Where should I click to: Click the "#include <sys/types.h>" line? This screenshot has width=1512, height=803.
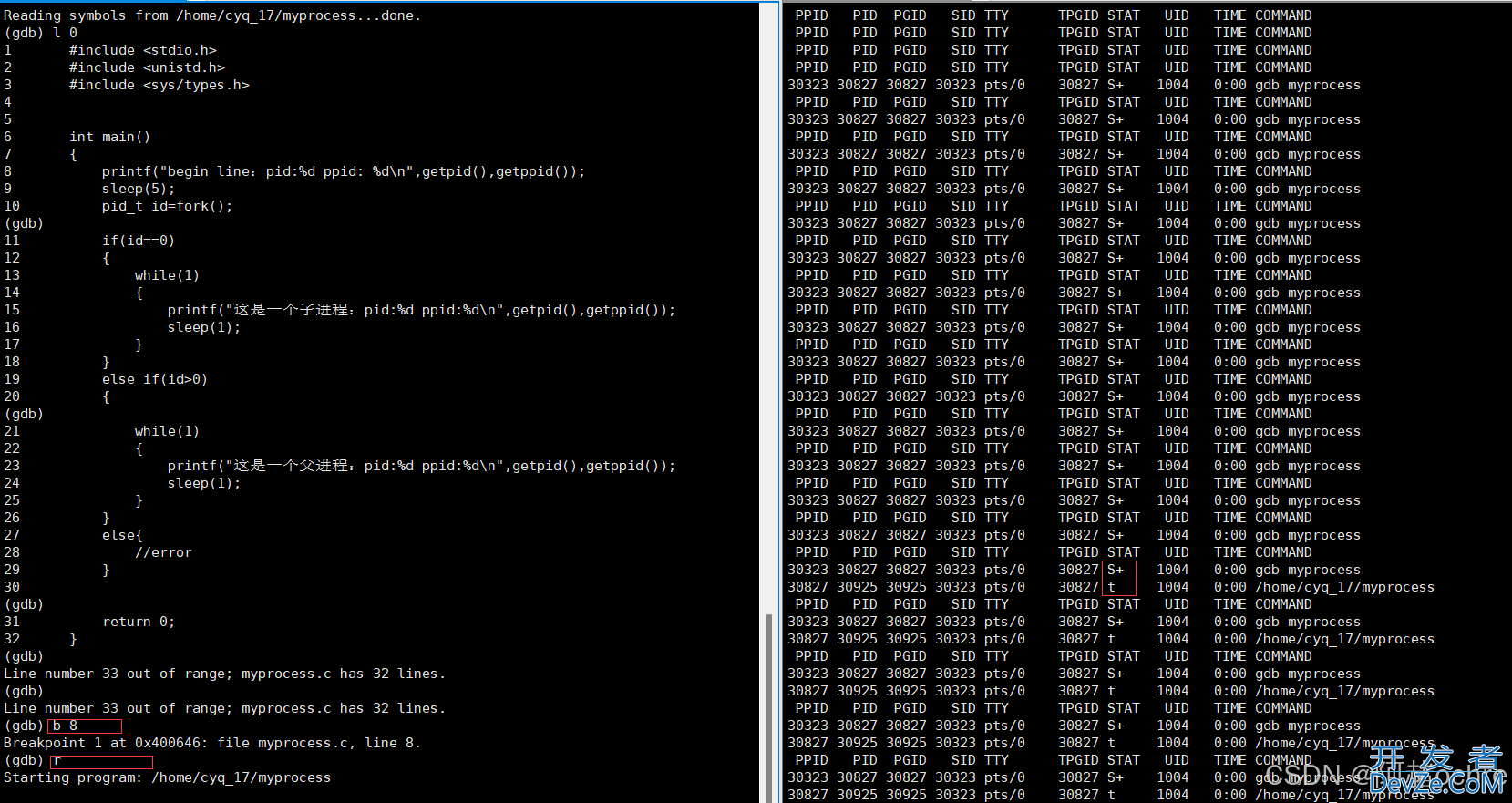coord(159,85)
